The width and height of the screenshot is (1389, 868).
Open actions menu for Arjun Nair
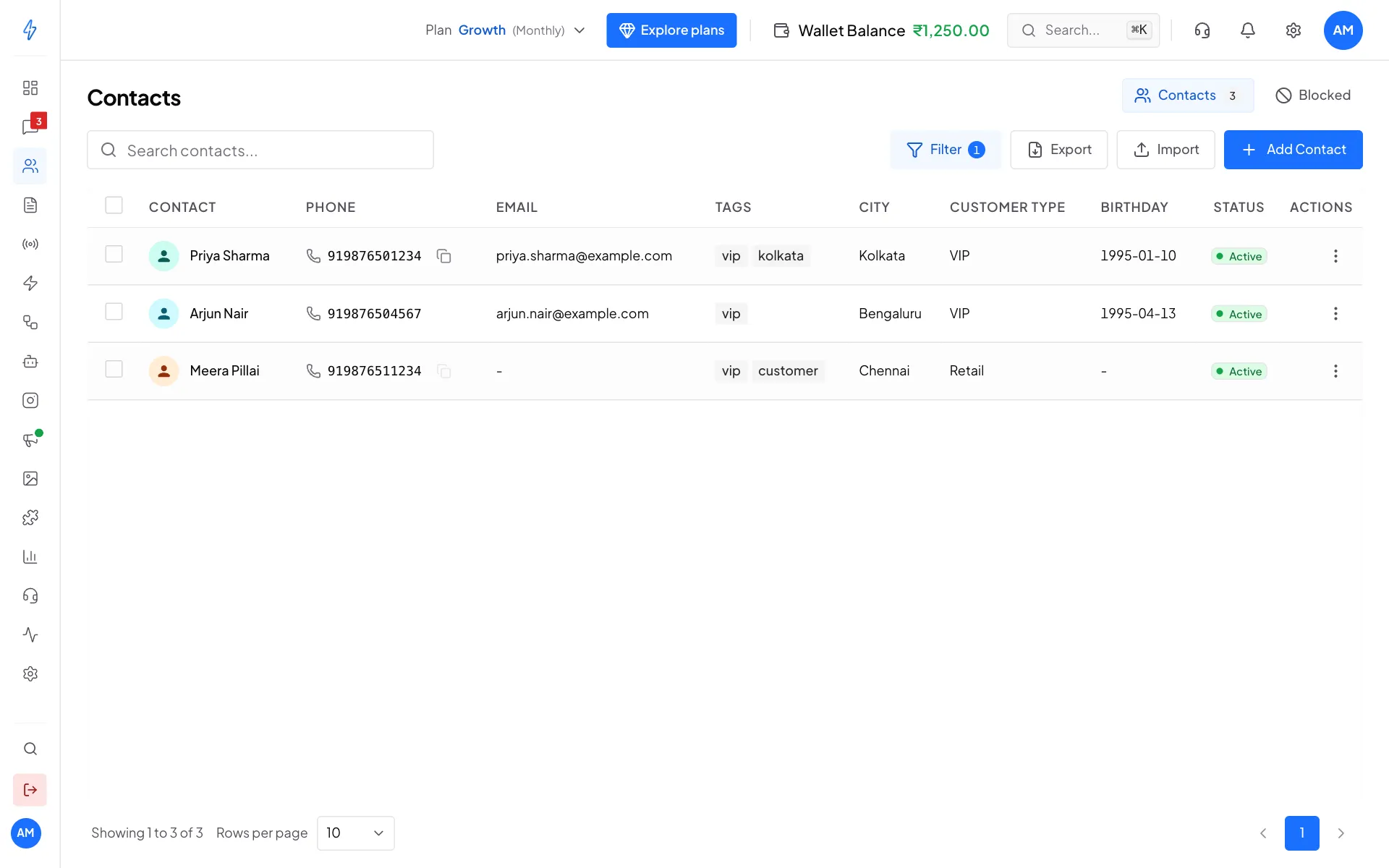(1335, 313)
